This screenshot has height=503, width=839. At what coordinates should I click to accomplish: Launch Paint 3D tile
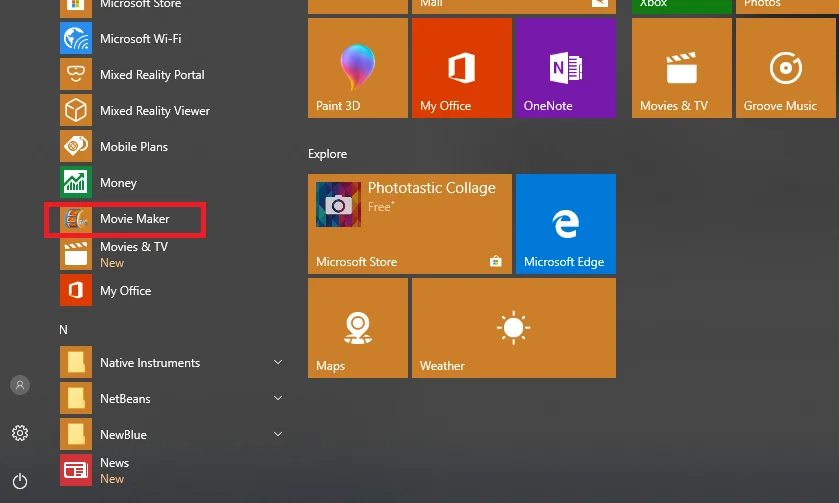point(357,68)
